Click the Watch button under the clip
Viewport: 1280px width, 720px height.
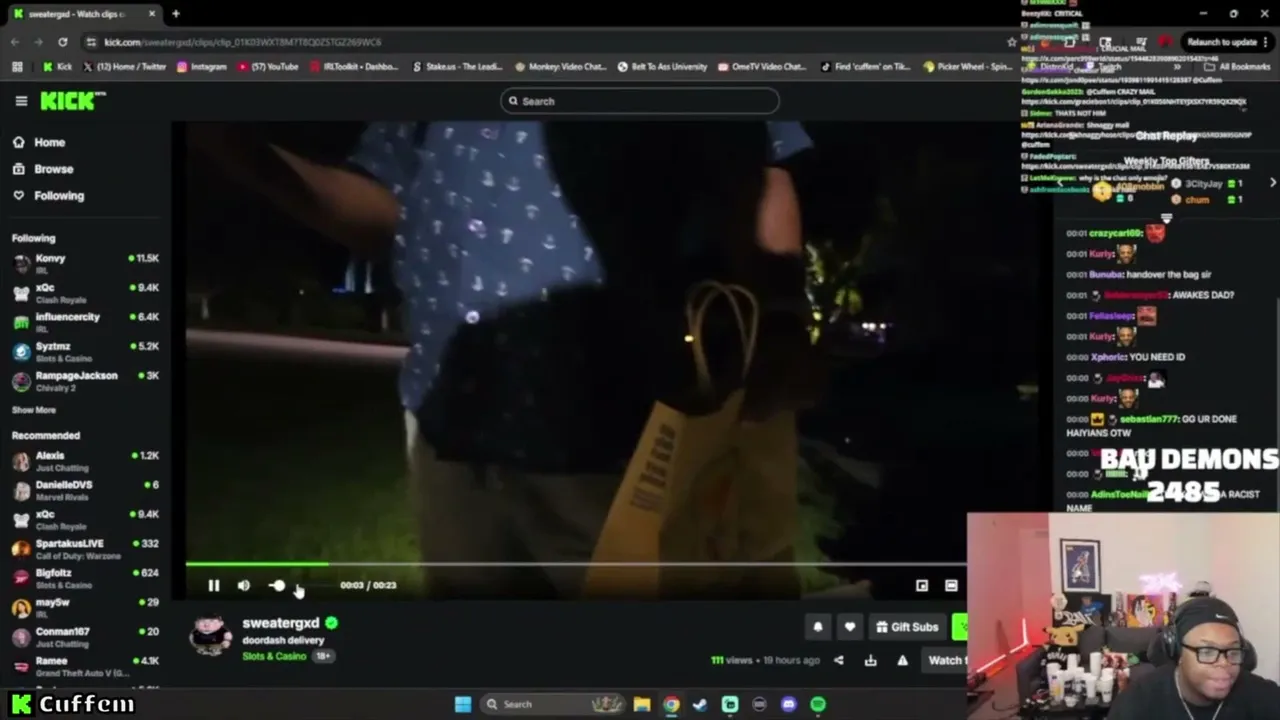pyautogui.click(x=946, y=660)
